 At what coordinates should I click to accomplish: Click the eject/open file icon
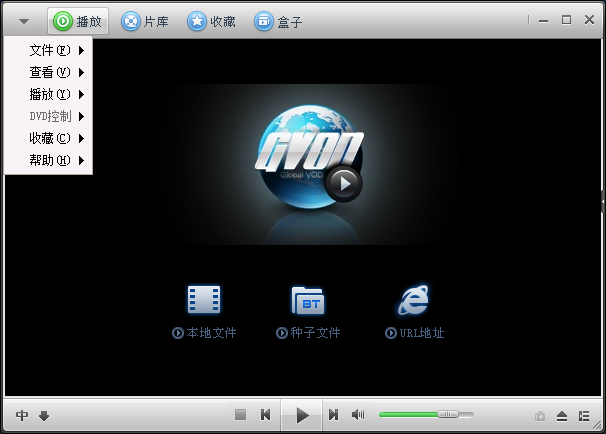coord(562,416)
